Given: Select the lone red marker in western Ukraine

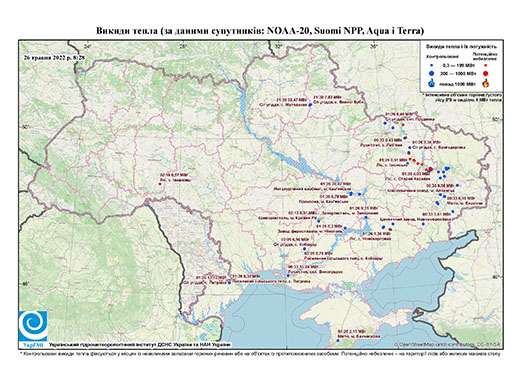Looking at the screenshot, I should 160,184.
